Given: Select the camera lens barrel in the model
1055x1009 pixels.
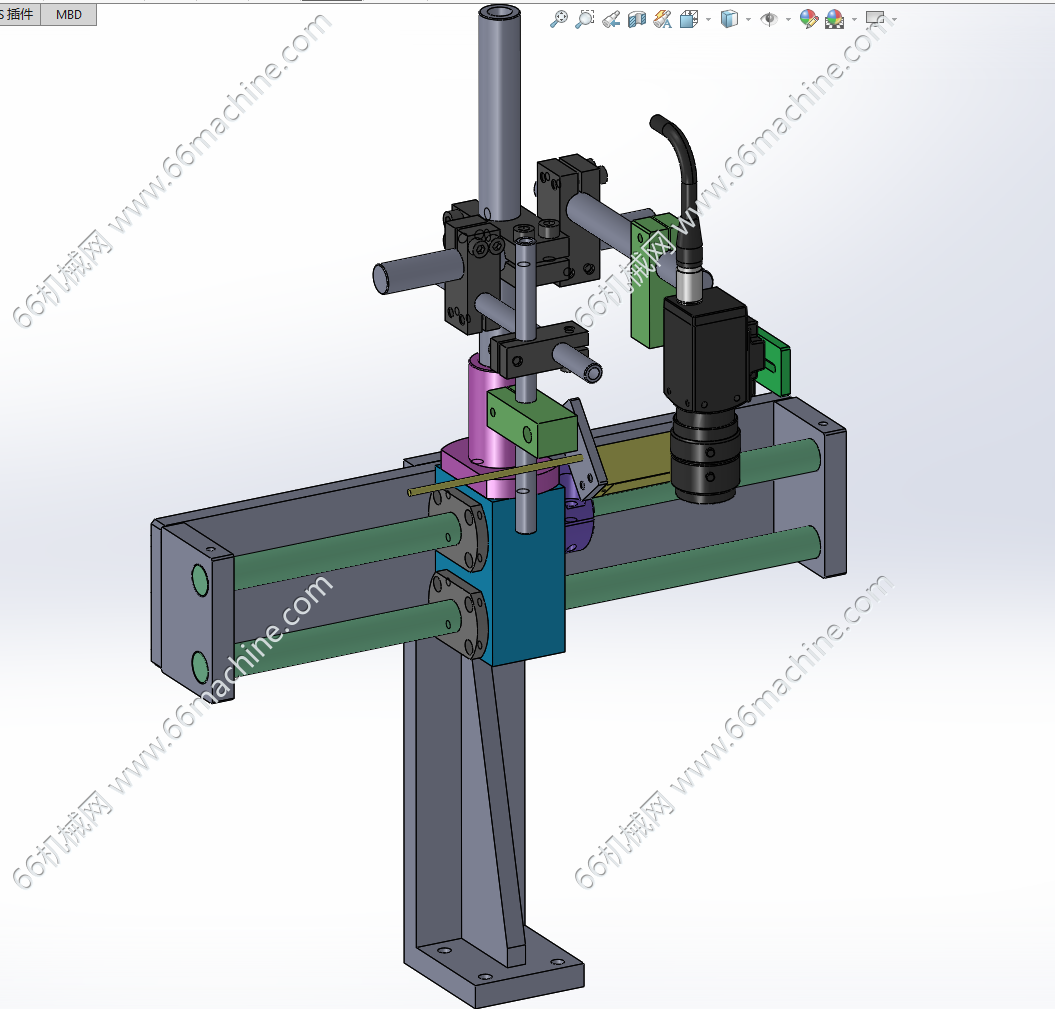Looking at the screenshot, I should (x=705, y=457).
